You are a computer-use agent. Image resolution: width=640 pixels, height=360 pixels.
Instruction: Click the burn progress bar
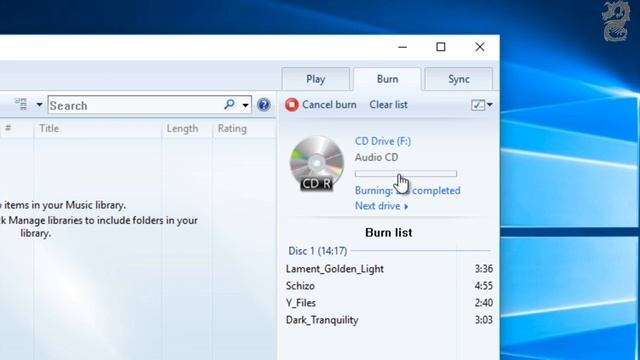tap(406, 174)
